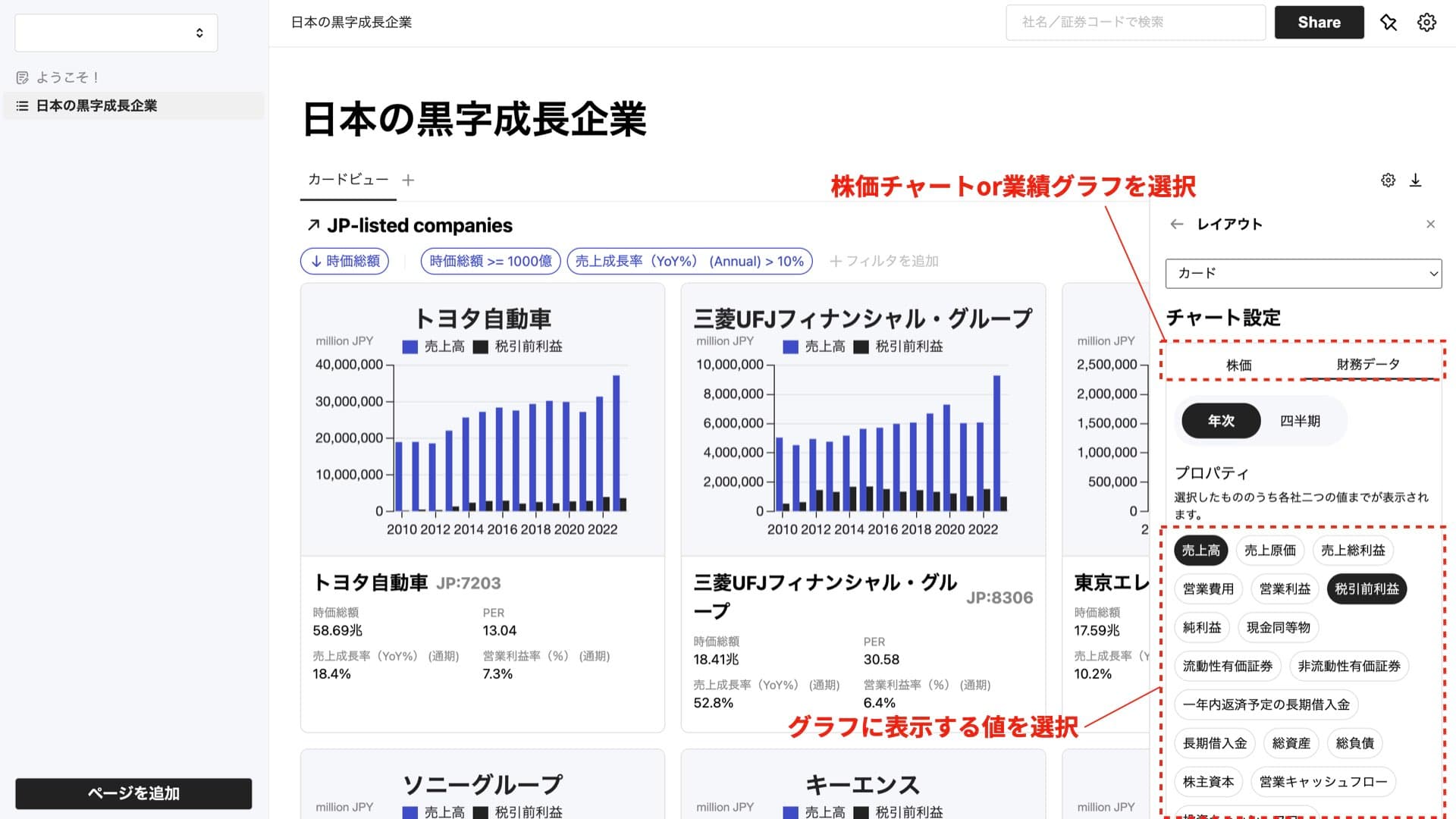Toggle the 総負債 property chip
1456x819 pixels.
[1355, 744]
